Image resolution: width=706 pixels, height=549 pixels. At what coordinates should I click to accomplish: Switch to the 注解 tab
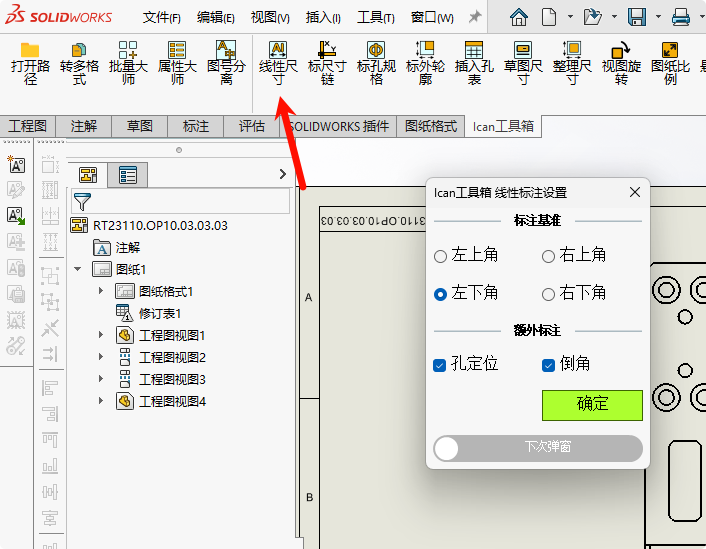84,126
